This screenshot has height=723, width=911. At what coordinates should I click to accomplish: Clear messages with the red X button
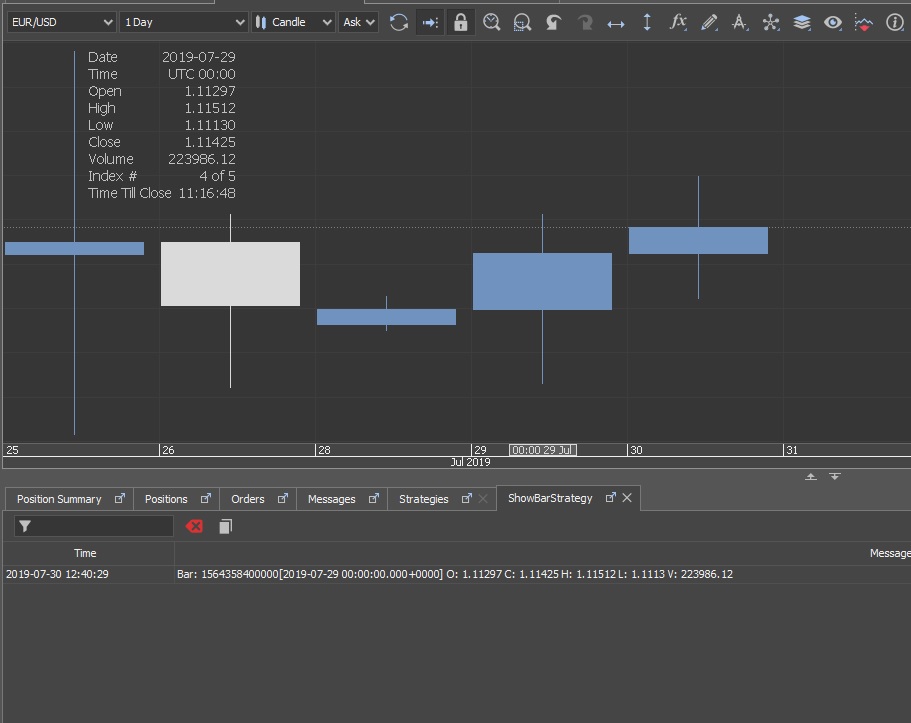coord(194,527)
